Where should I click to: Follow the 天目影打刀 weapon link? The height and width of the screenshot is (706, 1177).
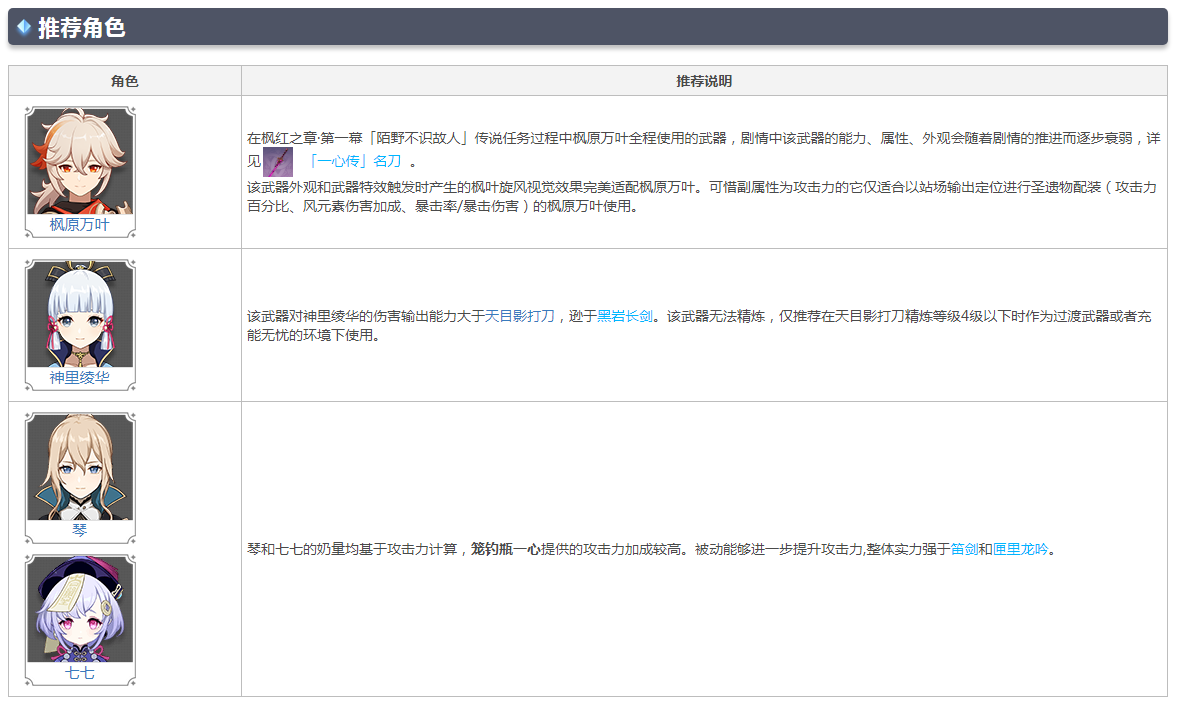pyautogui.click(x=519, y=316)
